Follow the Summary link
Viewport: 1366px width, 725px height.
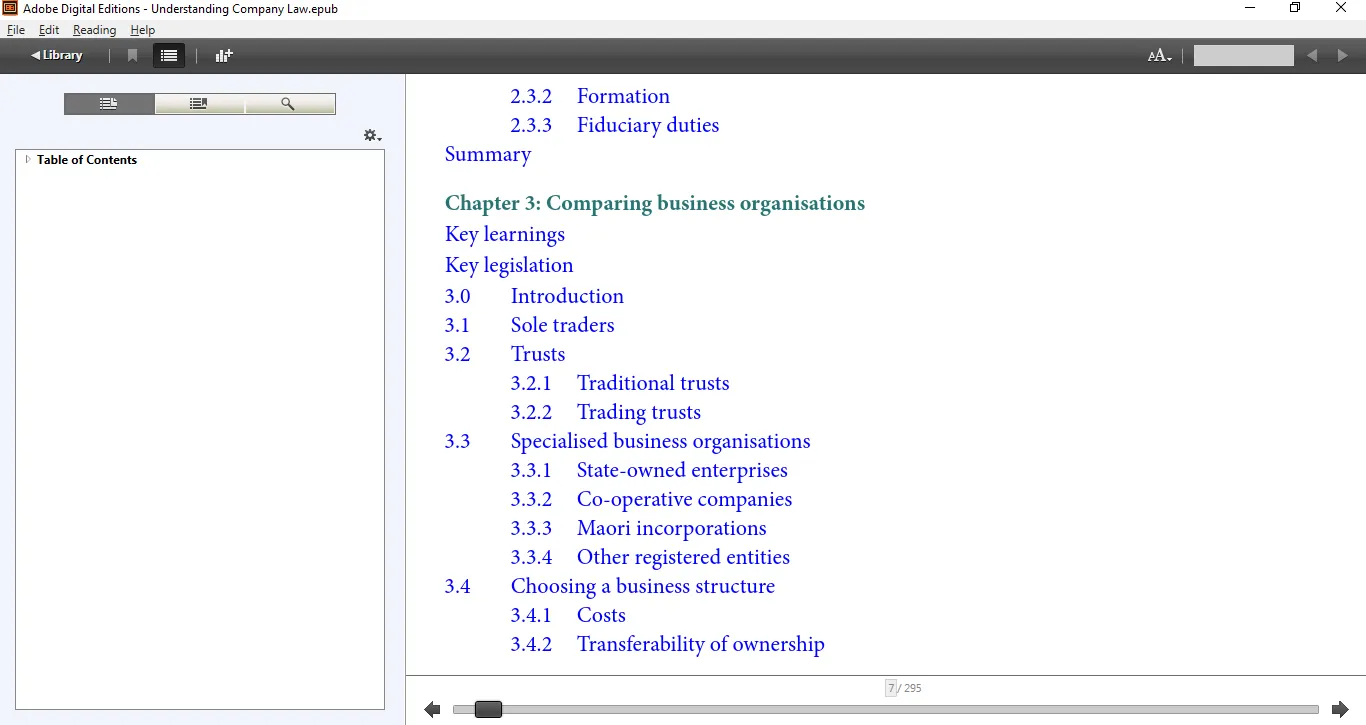click(488, 154)
